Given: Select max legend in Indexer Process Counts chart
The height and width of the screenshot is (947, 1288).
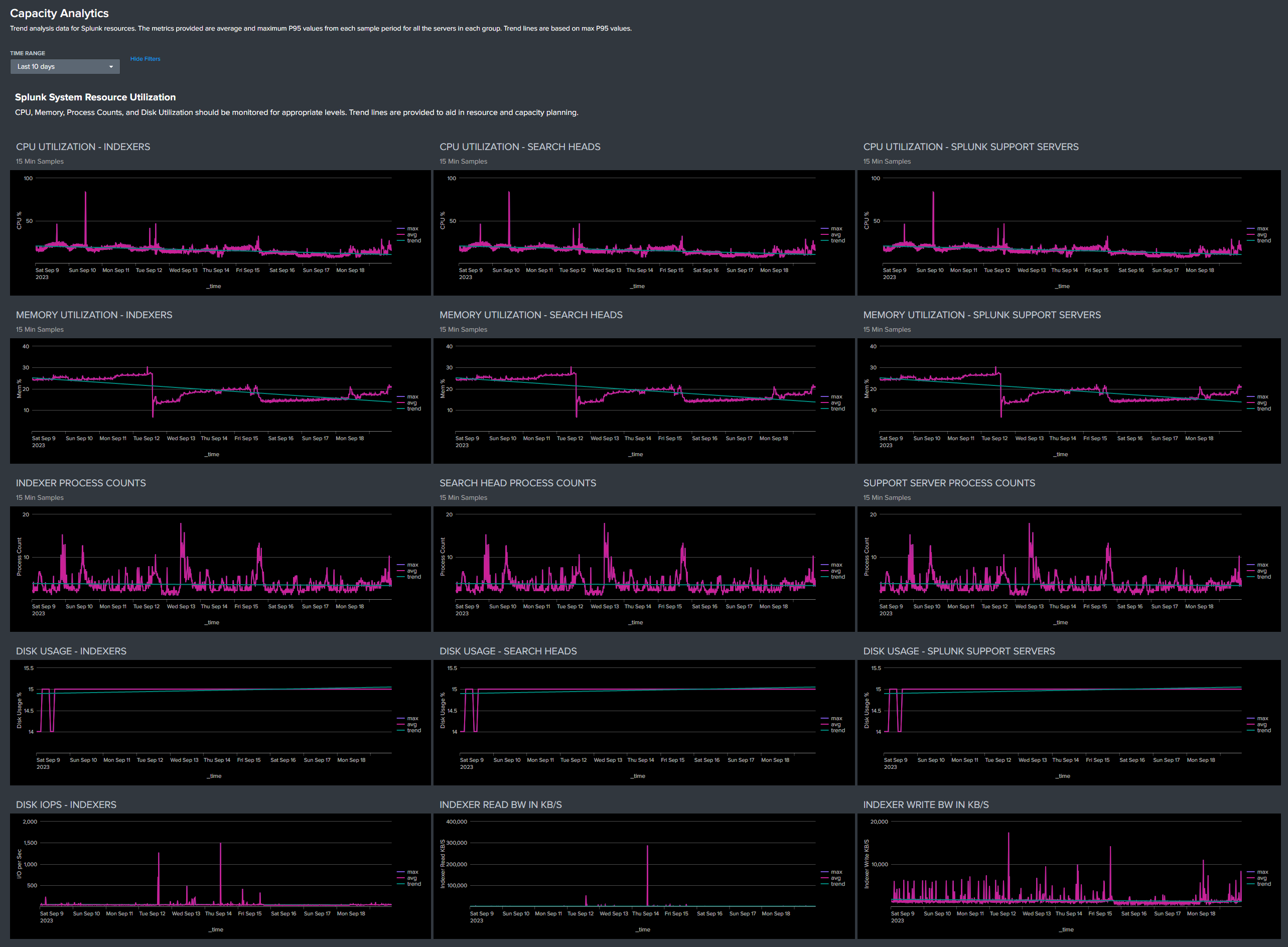Looking at the screenshot, I should pyautogui.click(x=407, y=565).
